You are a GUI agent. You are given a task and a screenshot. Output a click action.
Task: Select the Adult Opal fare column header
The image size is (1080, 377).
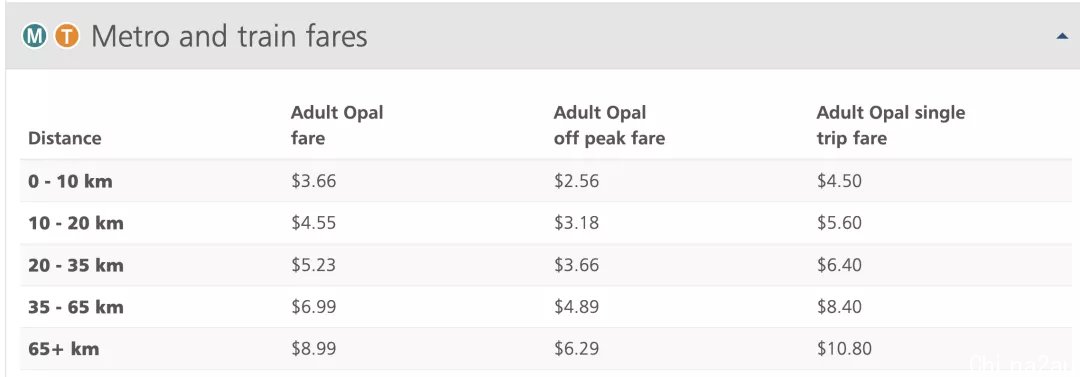pyautogui.click(x=337, y=125)
